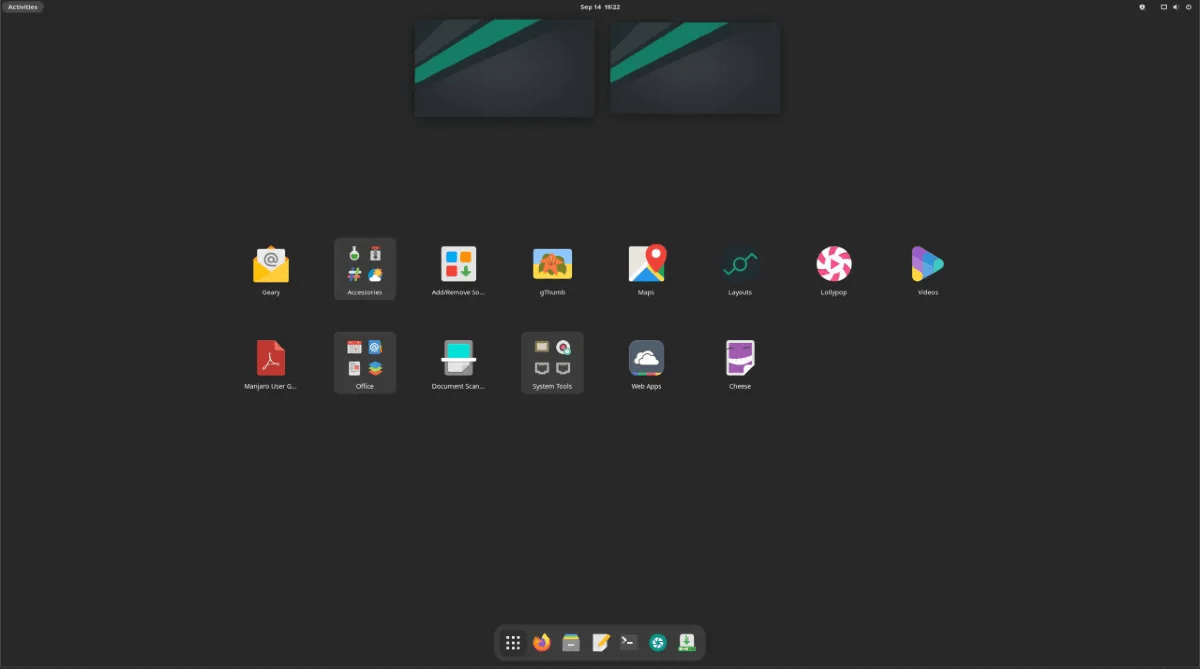Open the Geary email client

(270, 264)
